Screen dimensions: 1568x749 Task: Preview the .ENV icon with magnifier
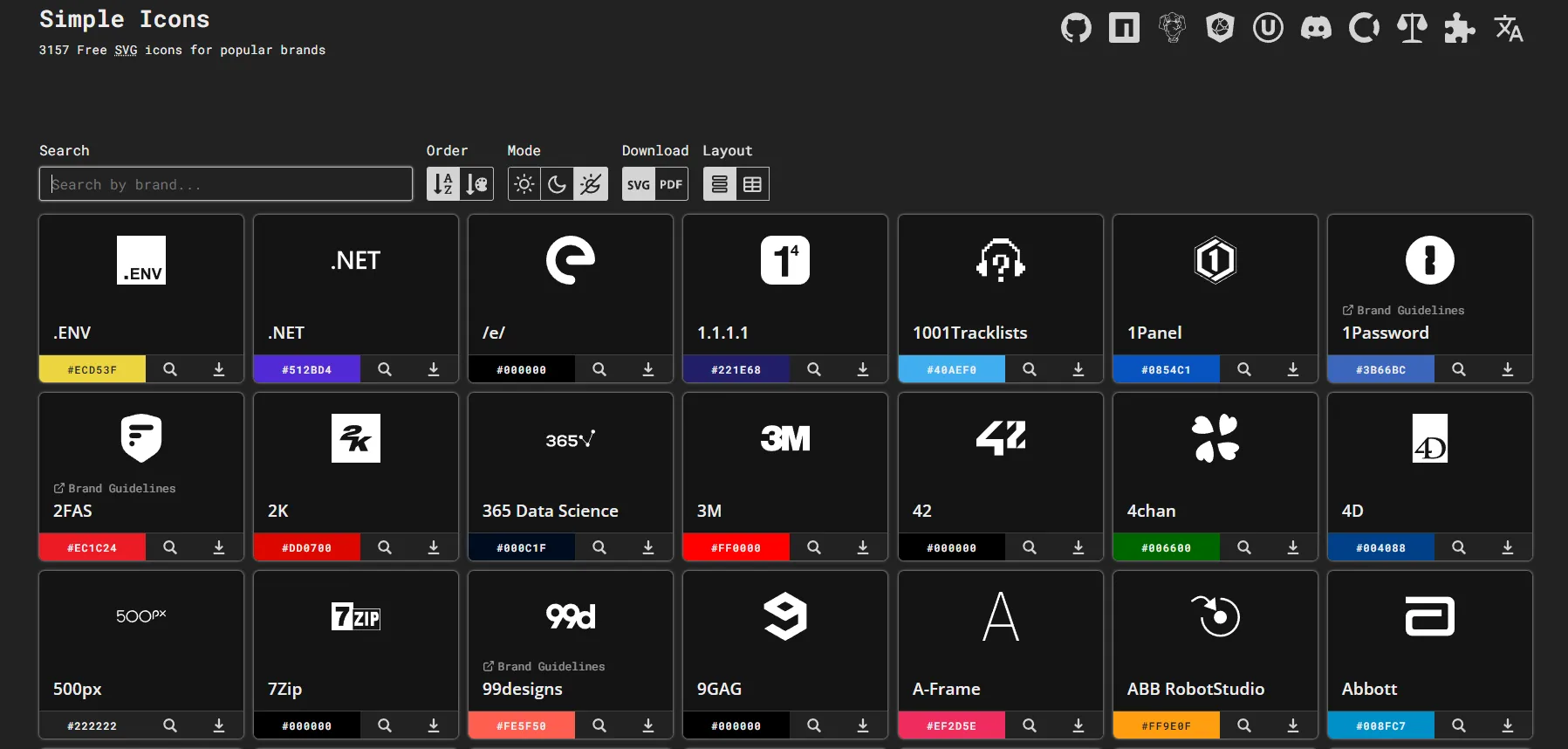click(x=170, y=369)
